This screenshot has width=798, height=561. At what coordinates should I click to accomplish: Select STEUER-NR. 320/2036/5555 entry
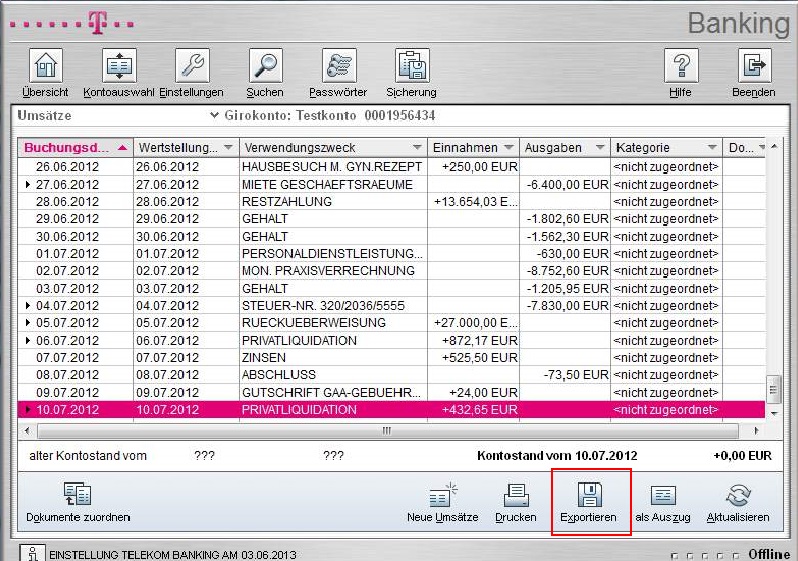coord(323,305)
